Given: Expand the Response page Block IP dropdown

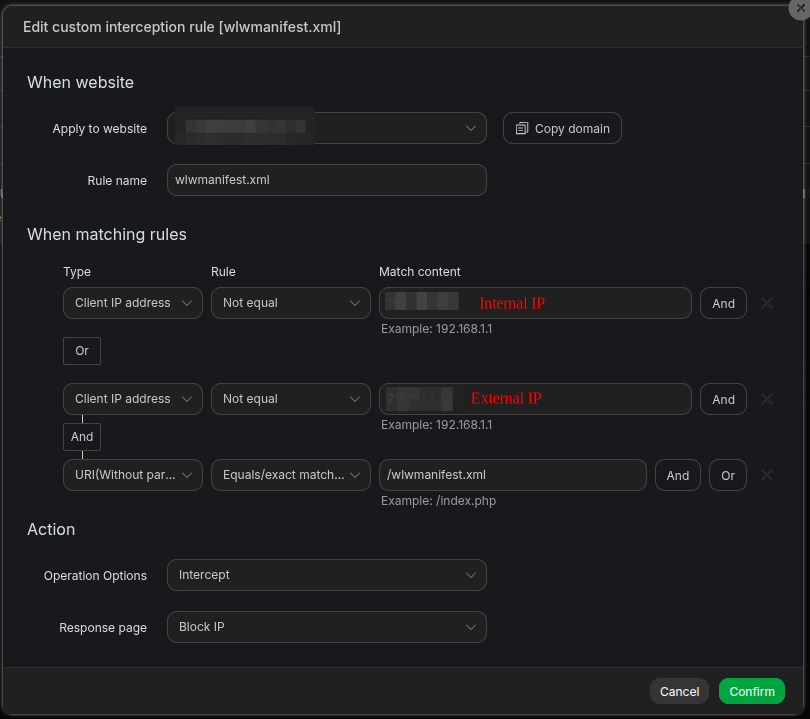Looking at the screenshot, I should click(327, 627).
